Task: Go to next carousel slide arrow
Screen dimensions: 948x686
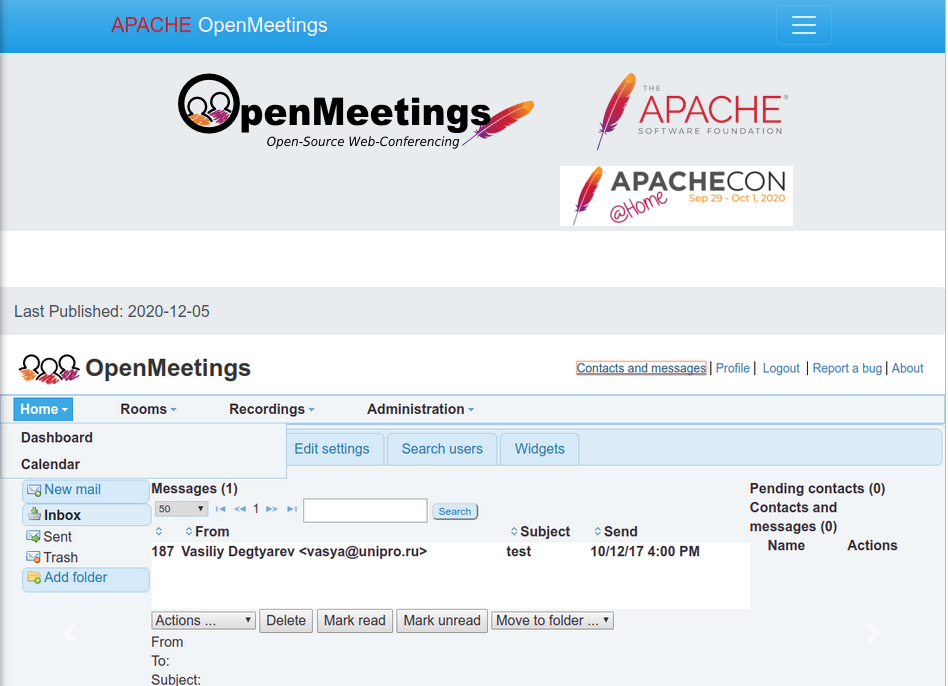Action: point(873,633)
